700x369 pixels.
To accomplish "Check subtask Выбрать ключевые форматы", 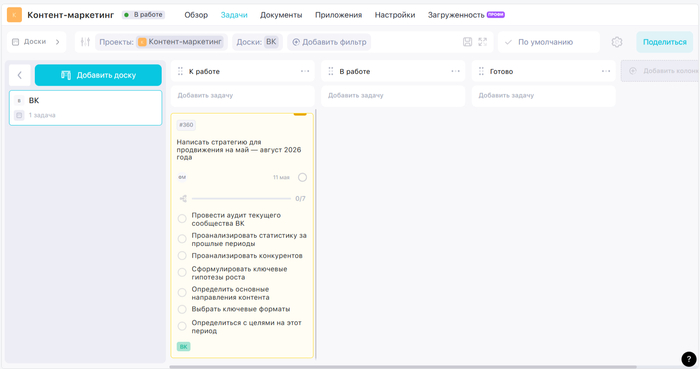I will [x=182, y=309].
